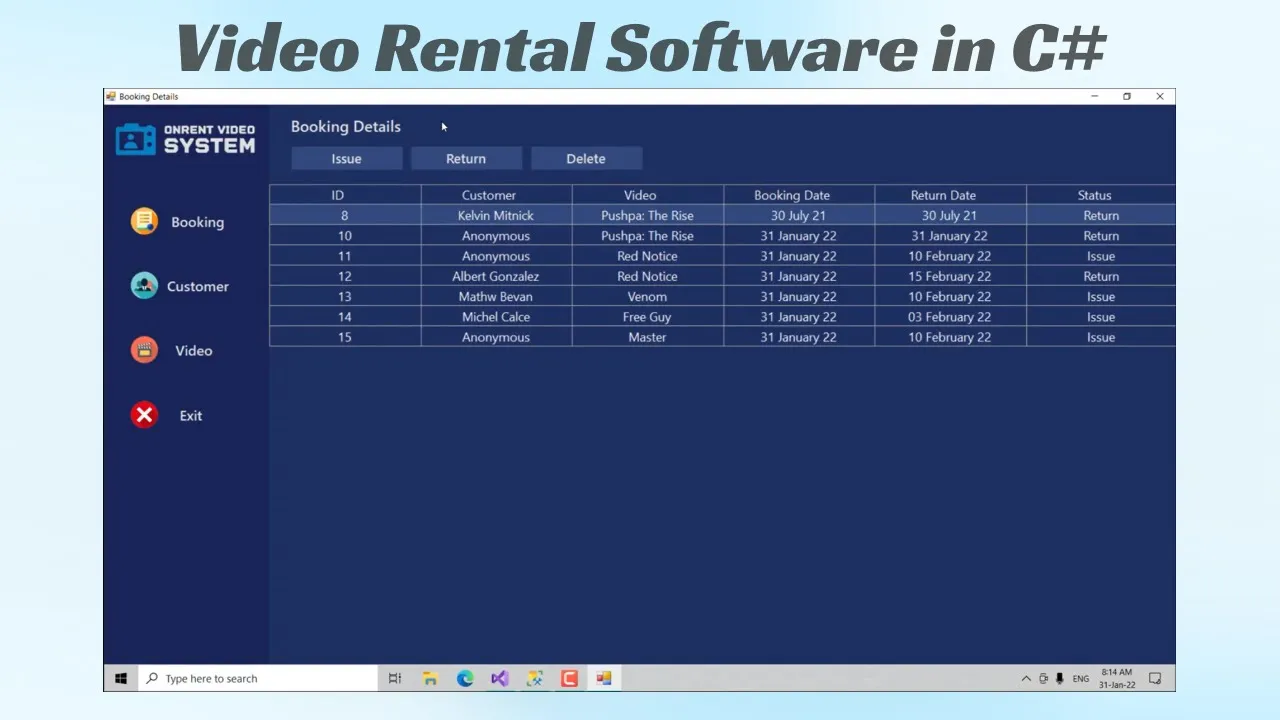Launch Visual Studio from the taskbar

click(499, 678)
